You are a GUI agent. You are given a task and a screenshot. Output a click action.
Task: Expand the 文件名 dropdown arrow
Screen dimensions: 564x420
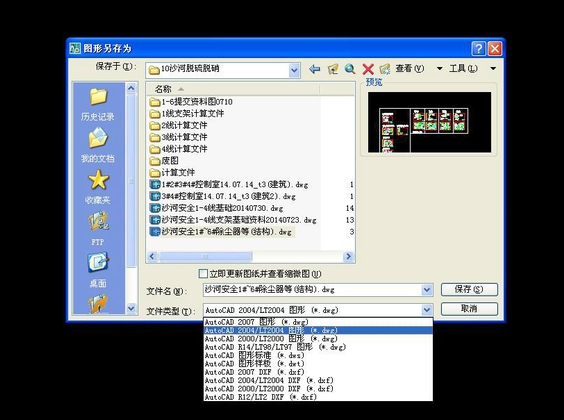tap(427, 290)
